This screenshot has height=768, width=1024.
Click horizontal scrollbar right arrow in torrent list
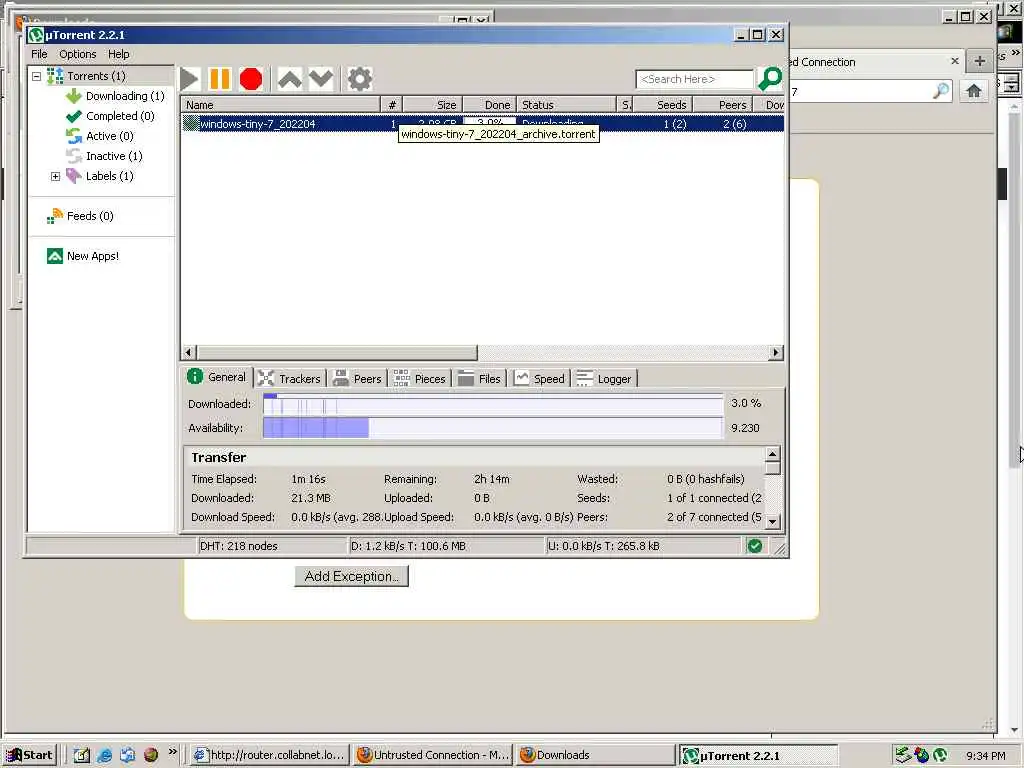(x=776, y=353)
